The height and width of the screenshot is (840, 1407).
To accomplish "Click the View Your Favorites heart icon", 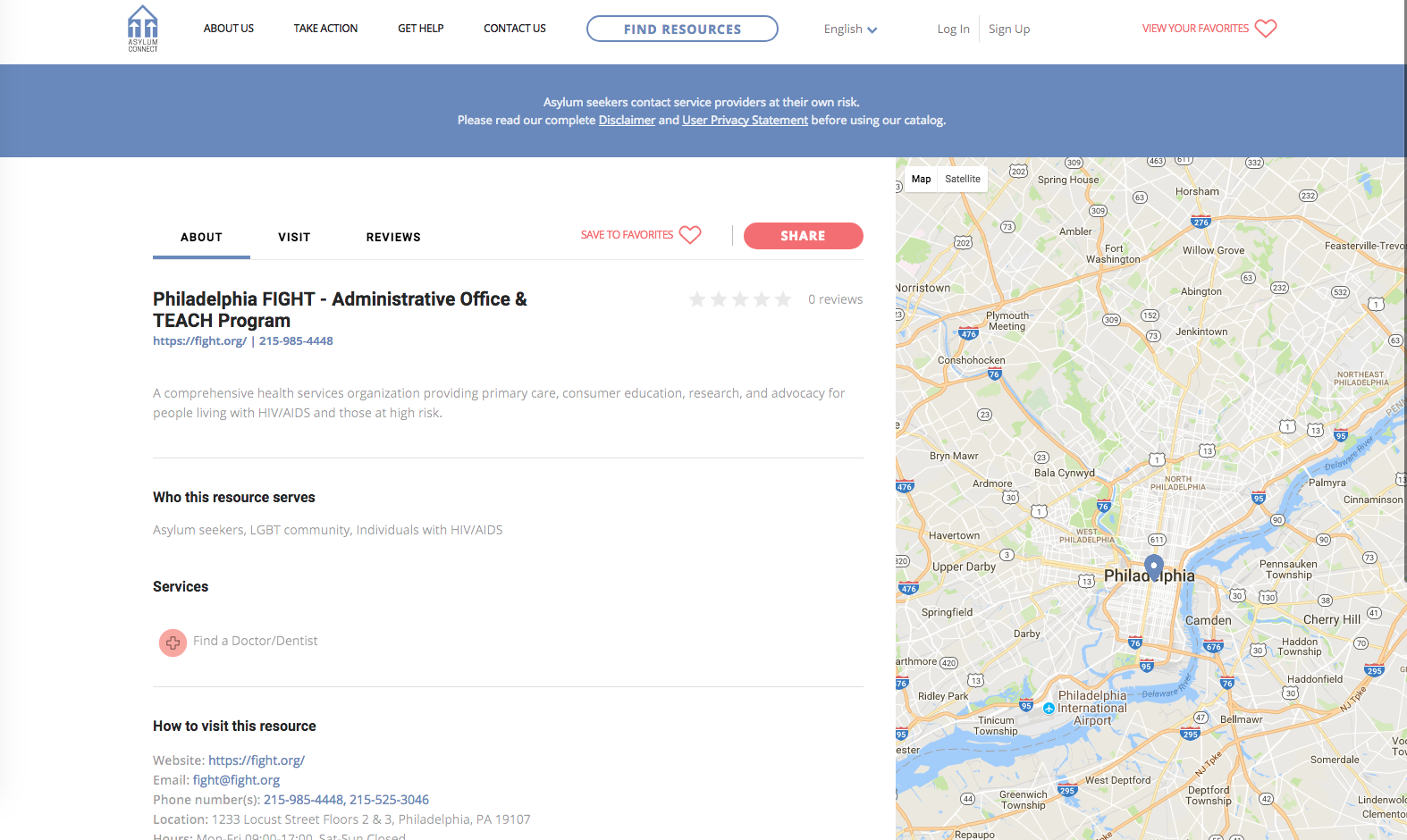I will click(x=1266, y=29).
